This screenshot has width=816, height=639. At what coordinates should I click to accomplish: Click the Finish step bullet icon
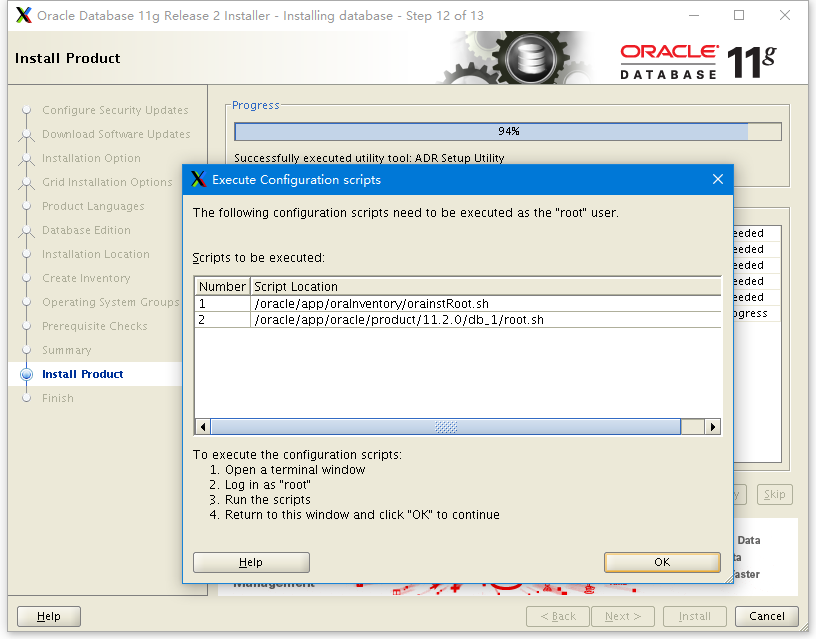[27, 398]
